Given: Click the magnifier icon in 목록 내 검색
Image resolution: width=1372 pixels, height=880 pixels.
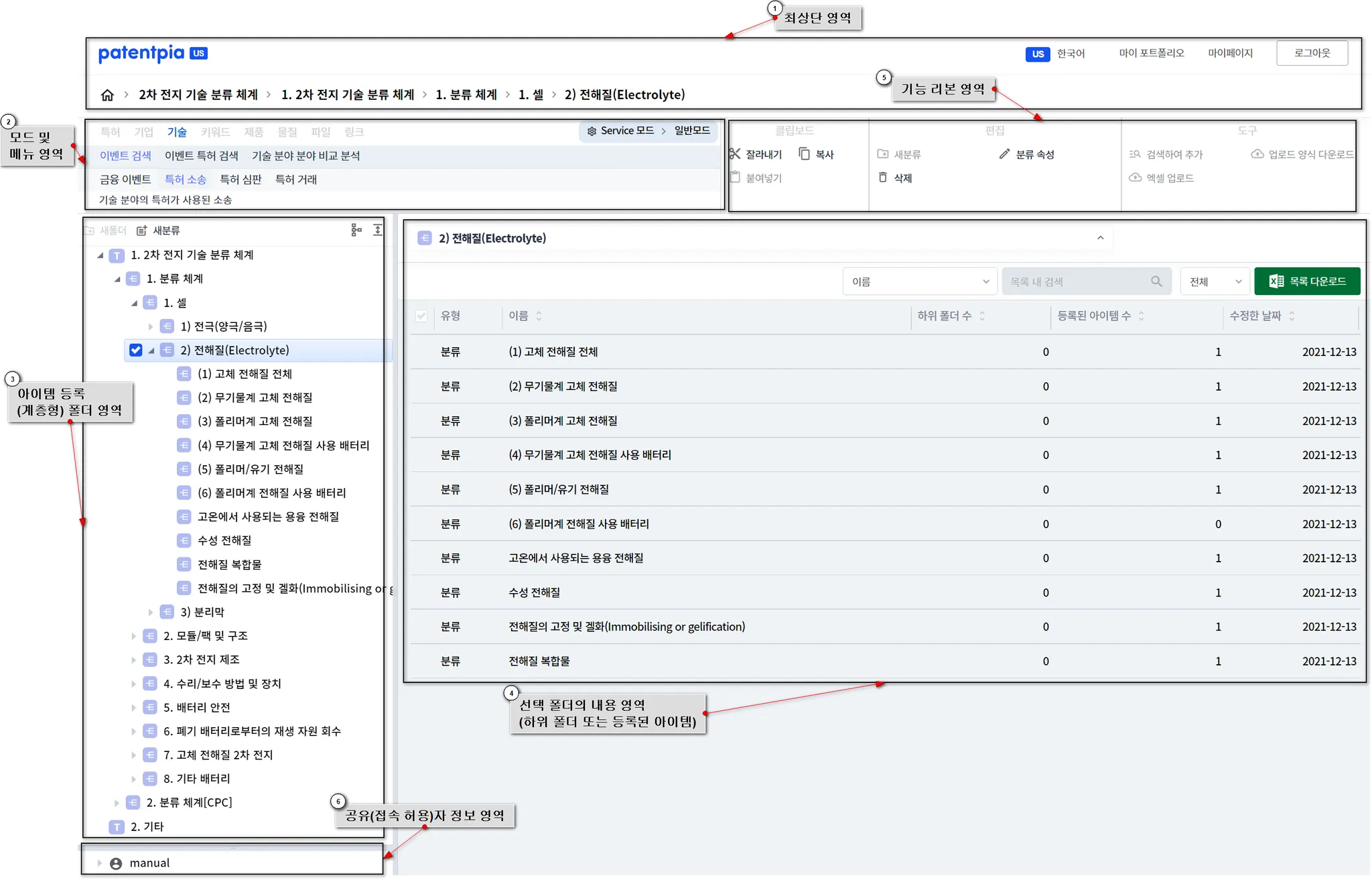Looking at the screenshot, I should pyautogui.click(x=1156, y=281).
